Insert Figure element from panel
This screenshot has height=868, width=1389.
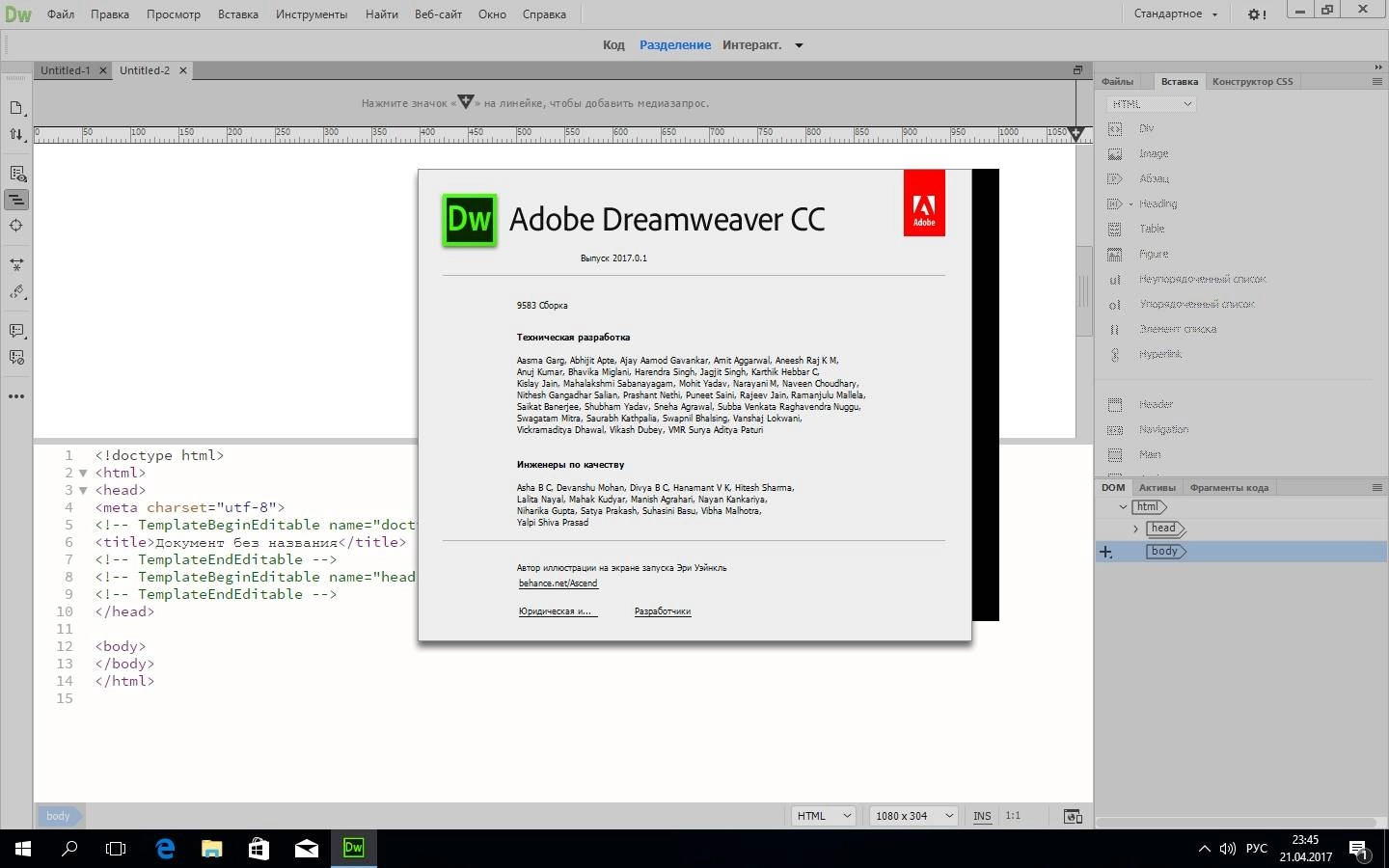coord(1153,254)
